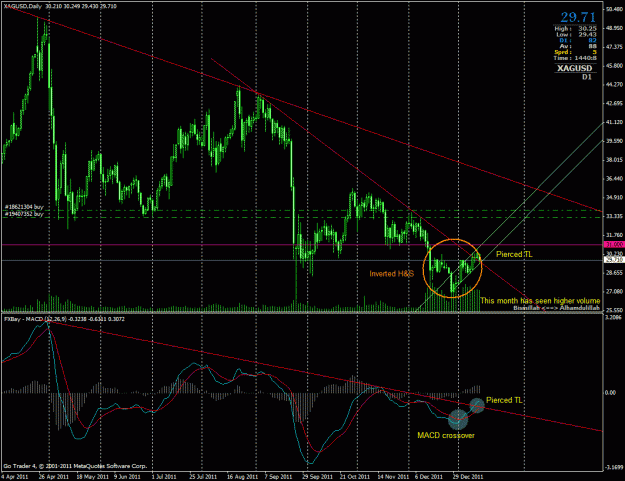
Task: Click the 3.2086 MACD scale label
Action: pos(613,318)
